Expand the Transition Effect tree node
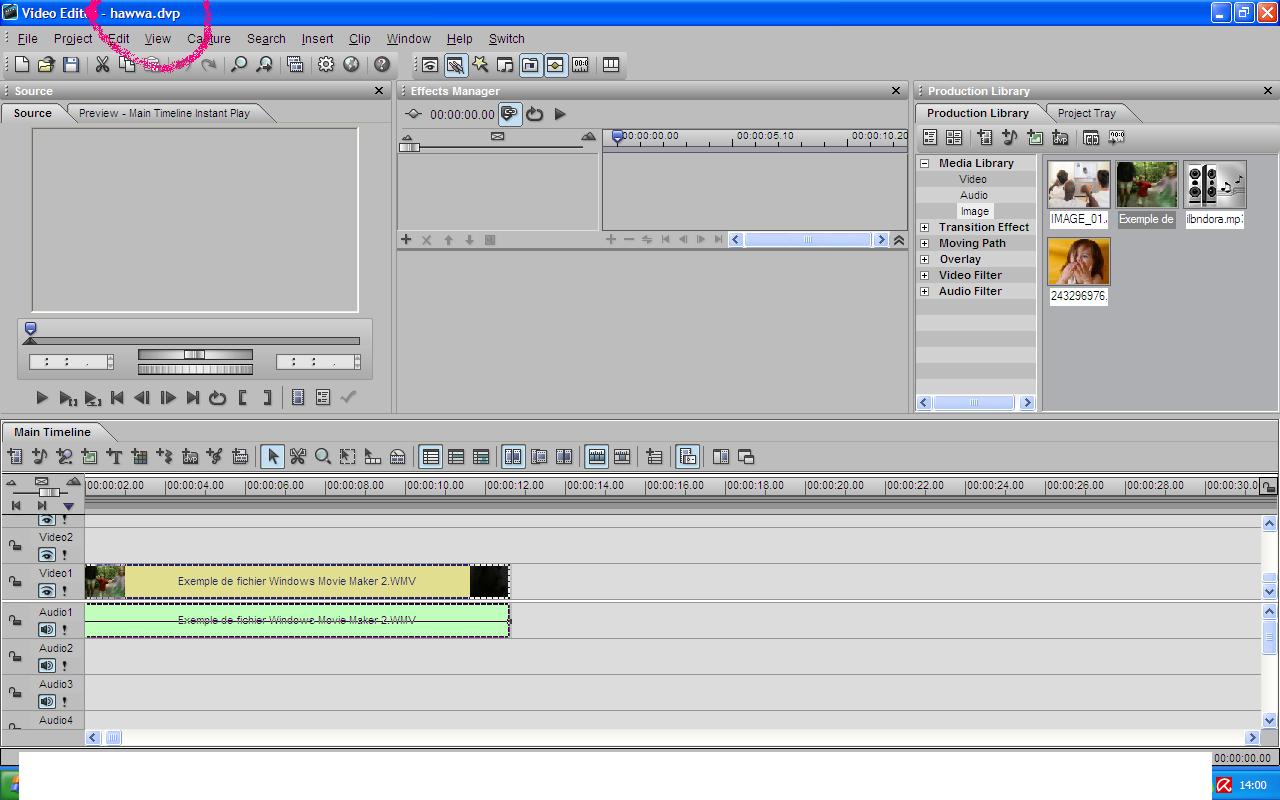 click(924, 227)
